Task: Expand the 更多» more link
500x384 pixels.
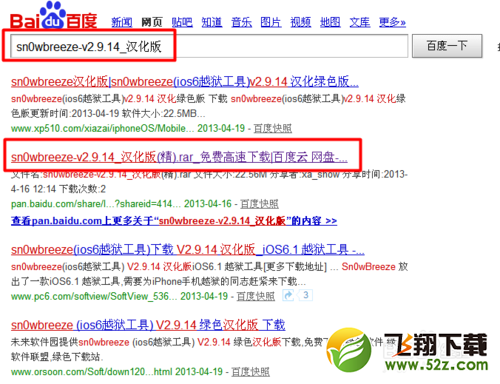Action: [x=392, y=22]
